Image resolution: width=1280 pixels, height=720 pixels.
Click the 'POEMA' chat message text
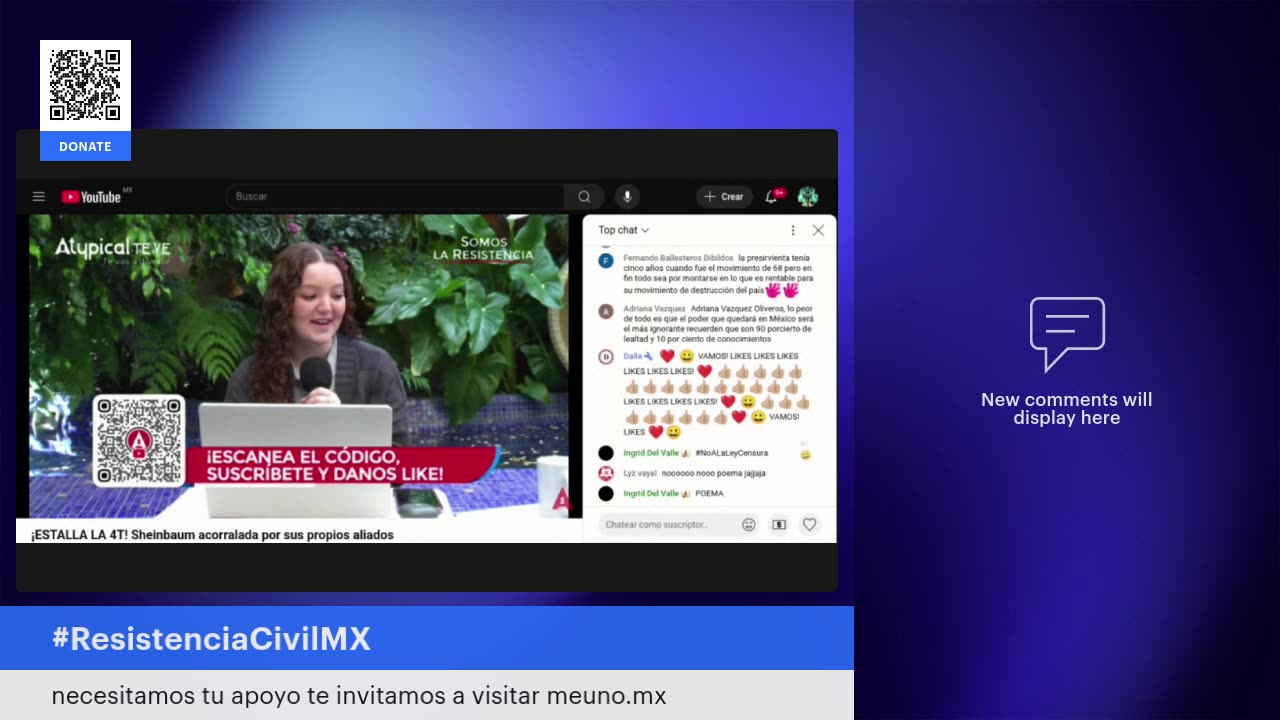[x=709, y=493]
